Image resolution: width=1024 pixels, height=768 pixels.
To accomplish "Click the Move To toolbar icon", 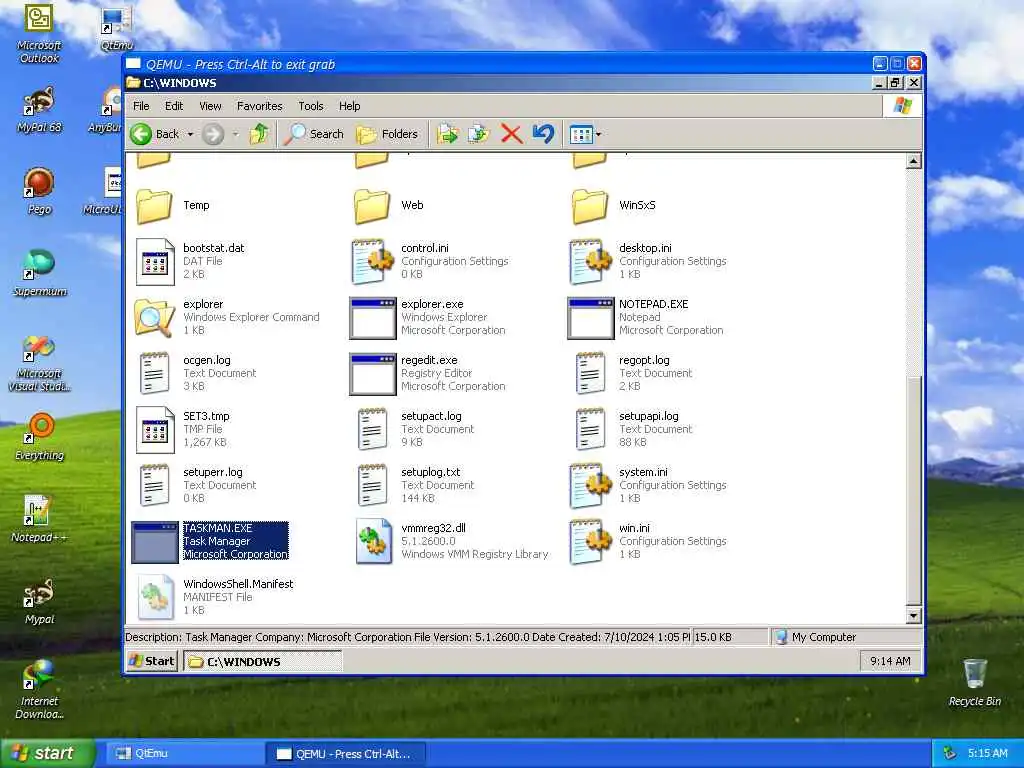I will pyautogui.click(x=448, y=134).
